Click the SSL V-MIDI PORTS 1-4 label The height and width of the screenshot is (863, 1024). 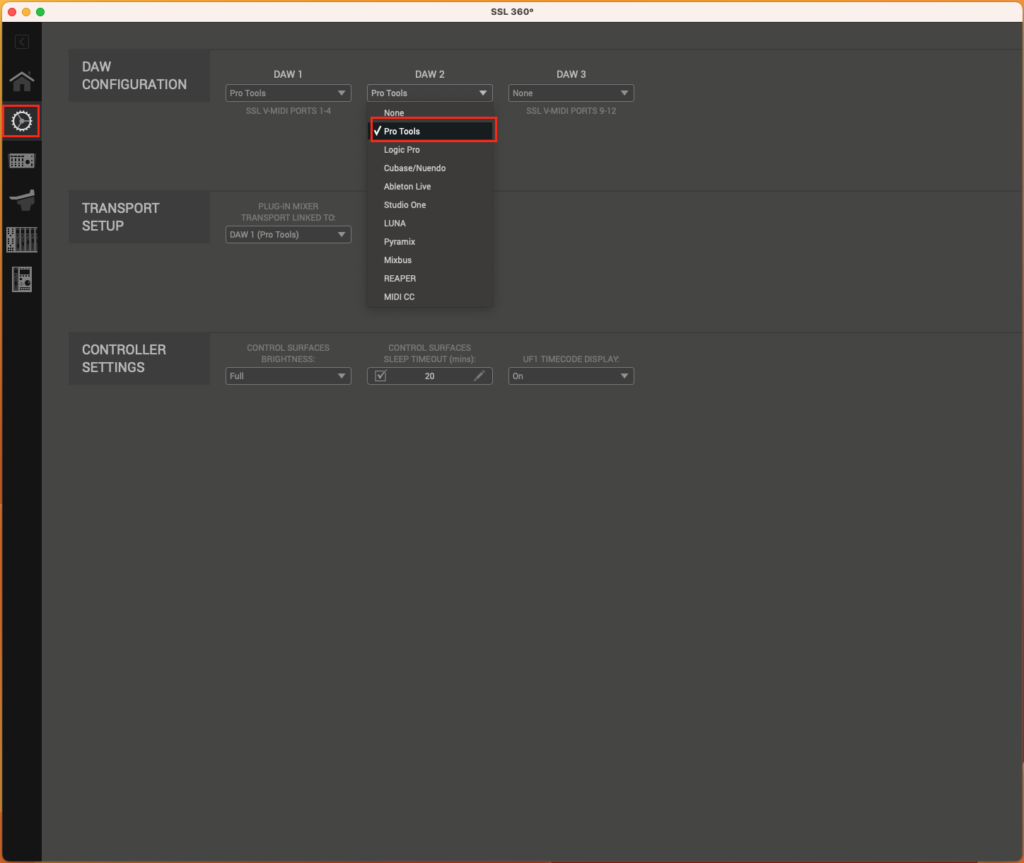pos(288,111)
